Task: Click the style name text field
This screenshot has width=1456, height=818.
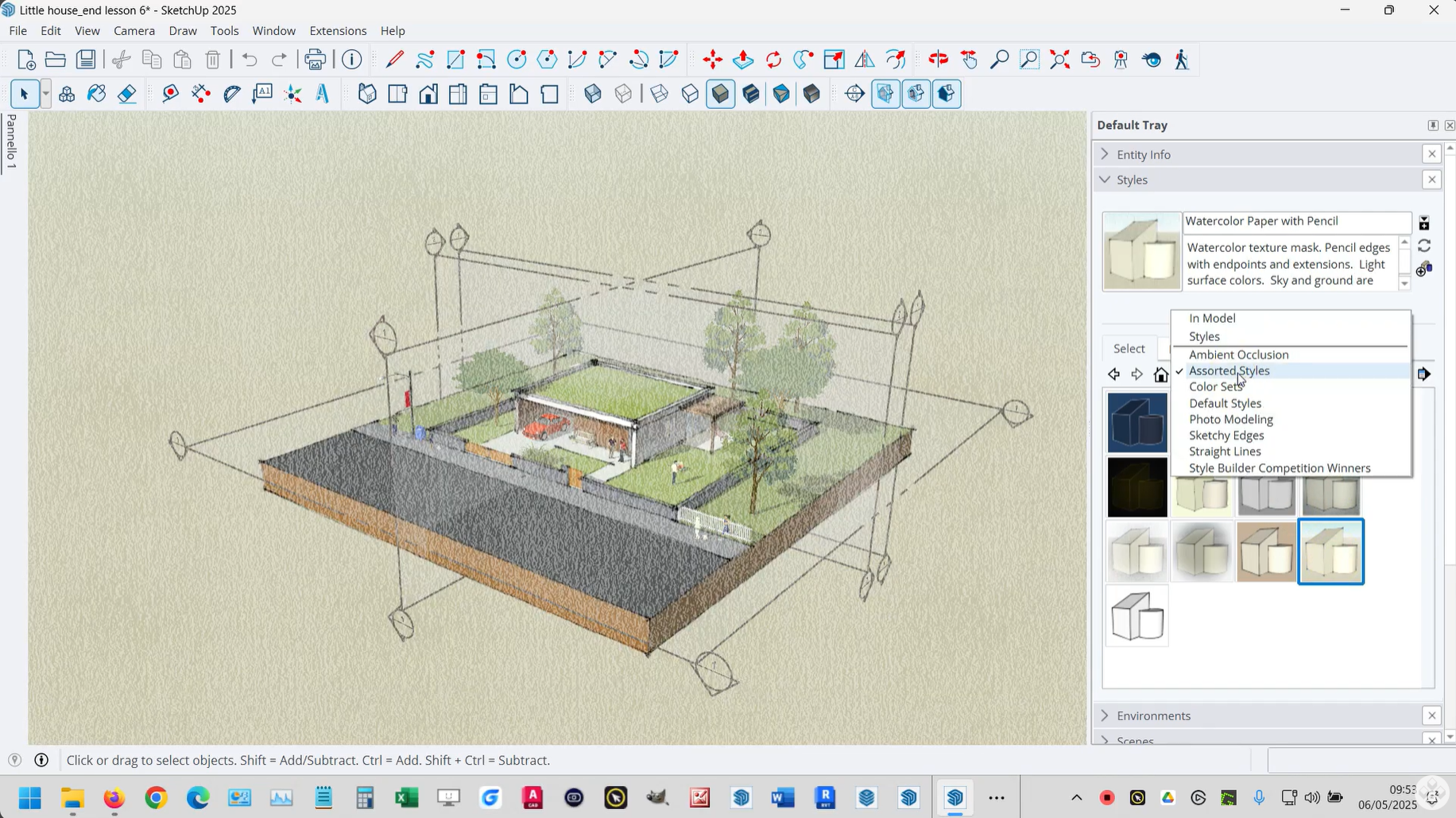Action: 1296,221
